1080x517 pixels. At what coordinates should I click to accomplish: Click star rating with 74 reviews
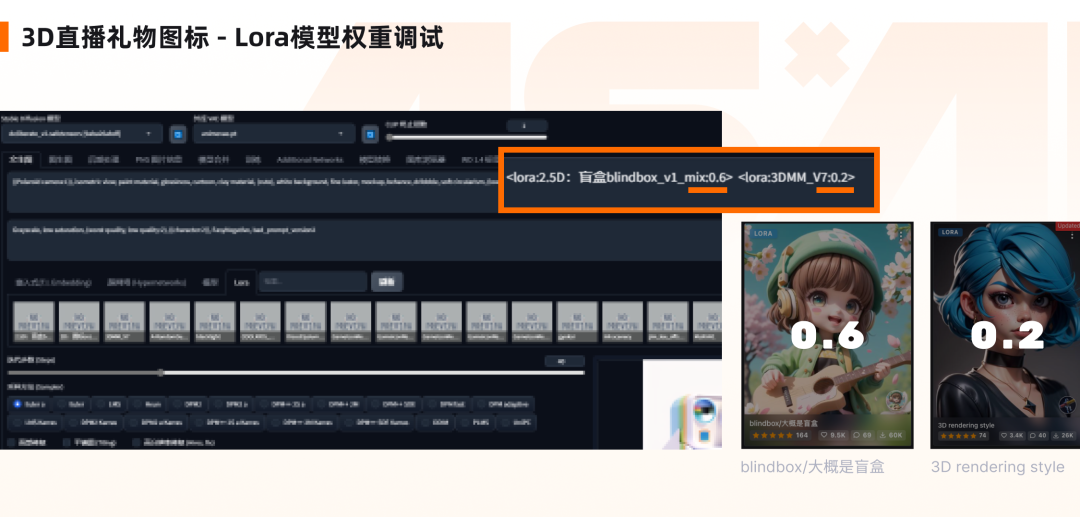coord(963,436)
